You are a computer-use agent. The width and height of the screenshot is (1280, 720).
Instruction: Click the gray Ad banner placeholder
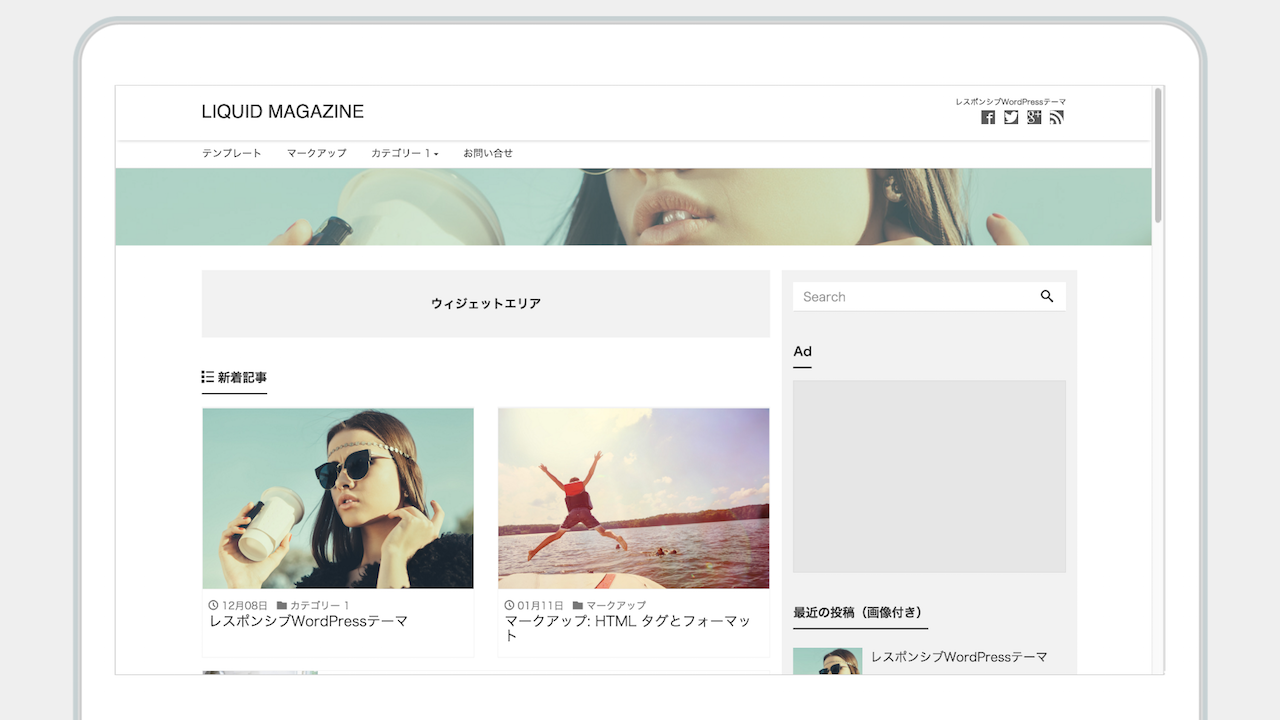[x=929, y=476]
